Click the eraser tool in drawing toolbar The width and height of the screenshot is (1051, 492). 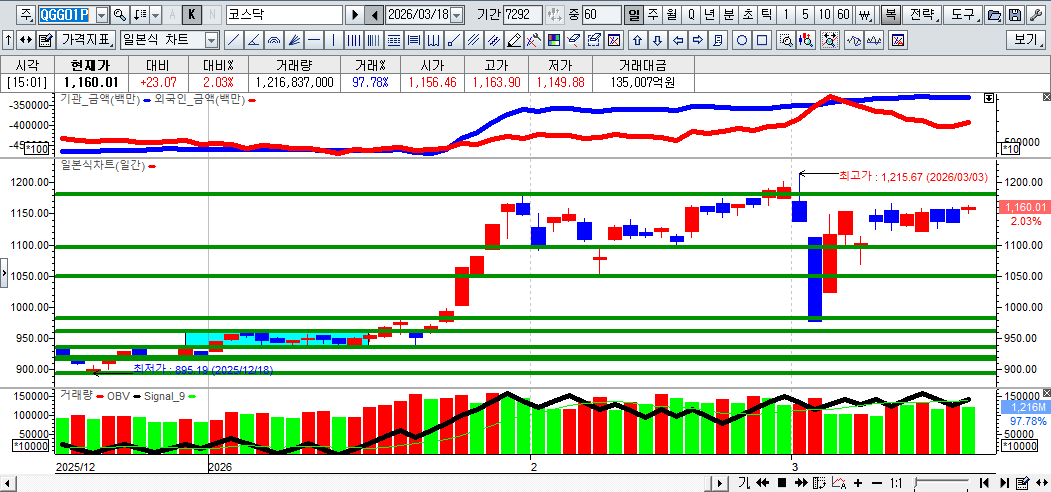pyautogui.click(x=513, y=40)
